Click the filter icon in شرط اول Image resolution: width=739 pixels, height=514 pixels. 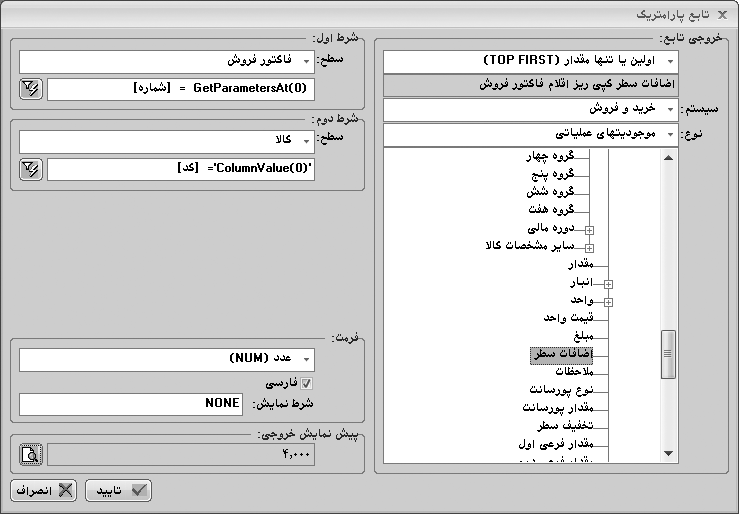tap(30, 90)
